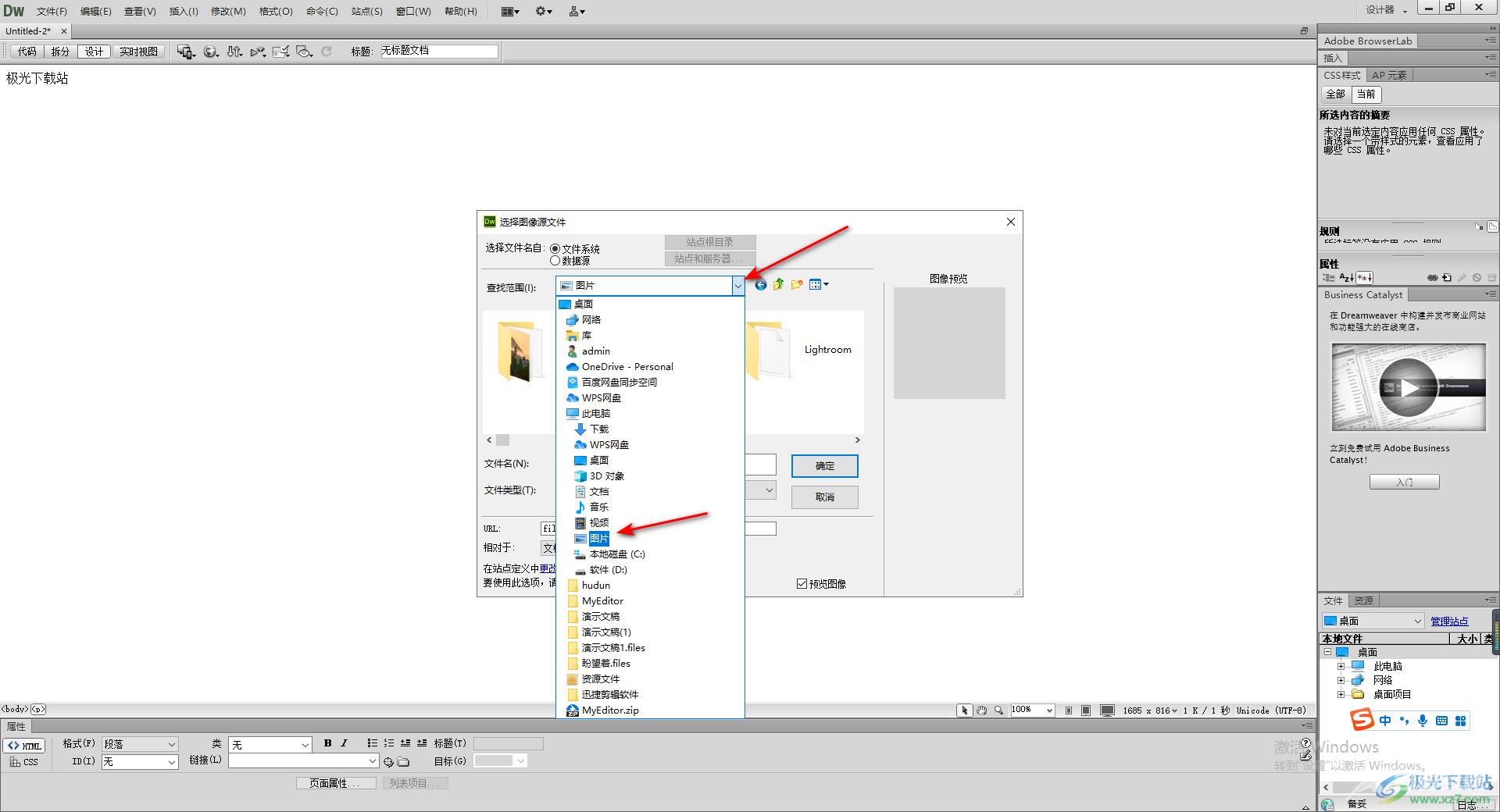
Task: Click the 确定 button in dialog
Action: click(x=825, y=466)
